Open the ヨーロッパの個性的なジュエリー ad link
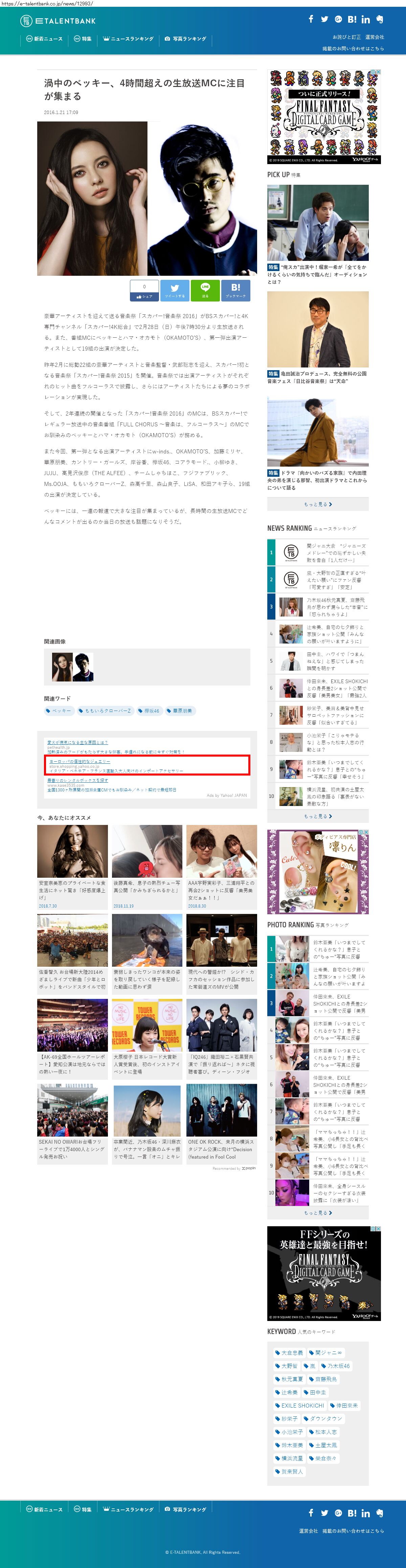This screenshot has height=1568, width=406. (80, 761)
